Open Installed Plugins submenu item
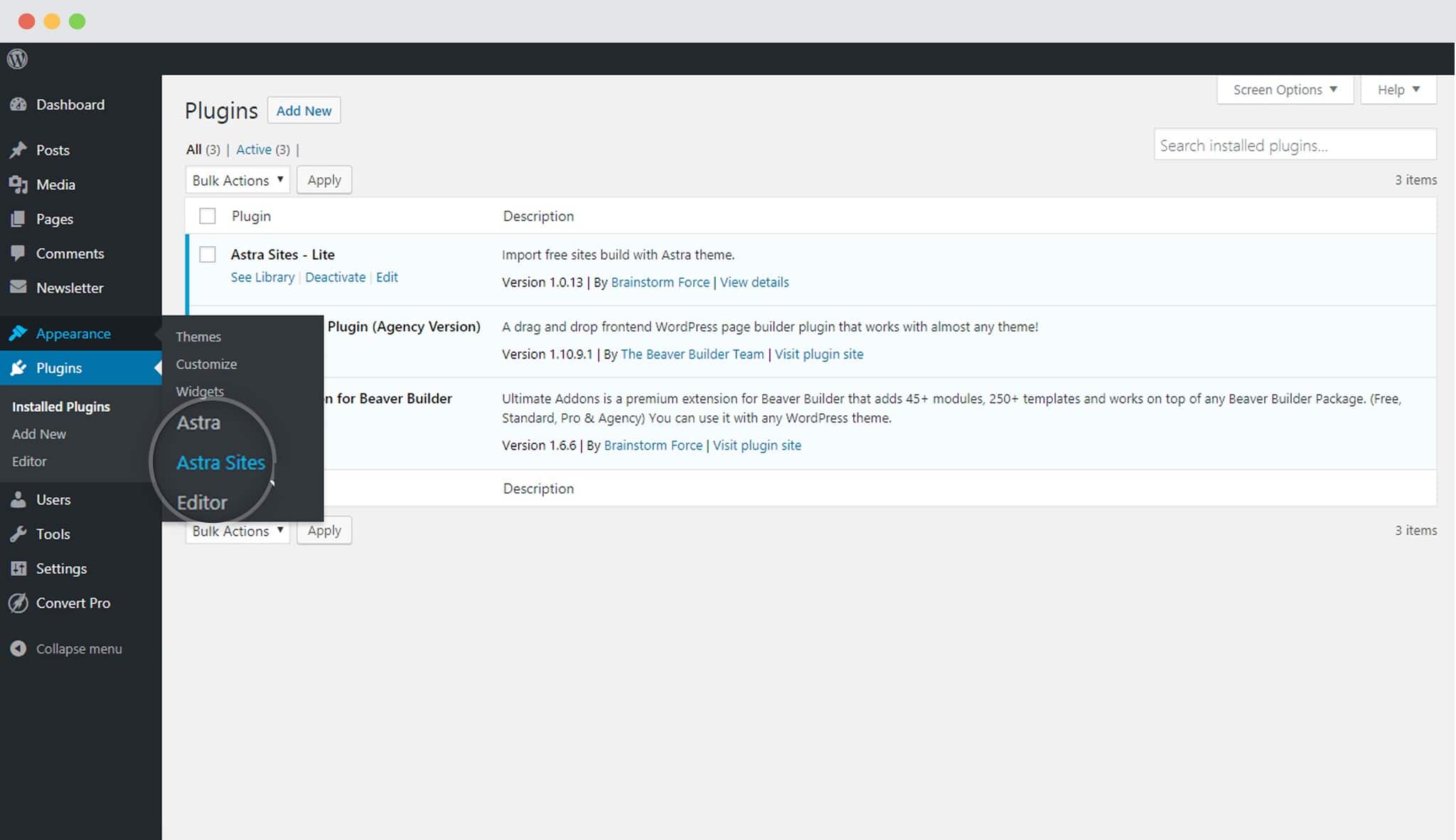This screenshot has width=1456, height=840. (x=61, y=407)
